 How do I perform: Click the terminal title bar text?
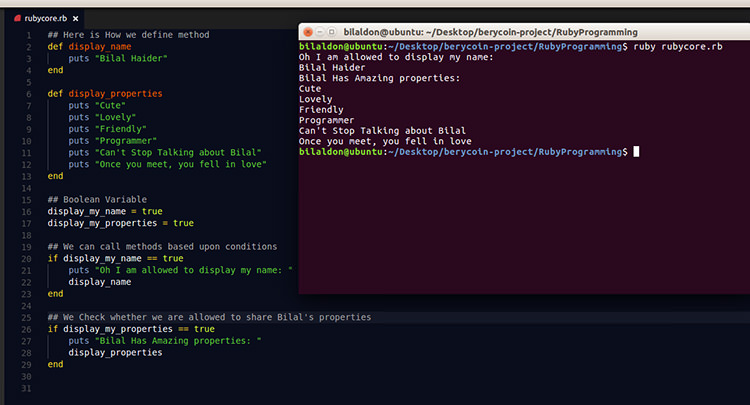[x=490, y=32]
